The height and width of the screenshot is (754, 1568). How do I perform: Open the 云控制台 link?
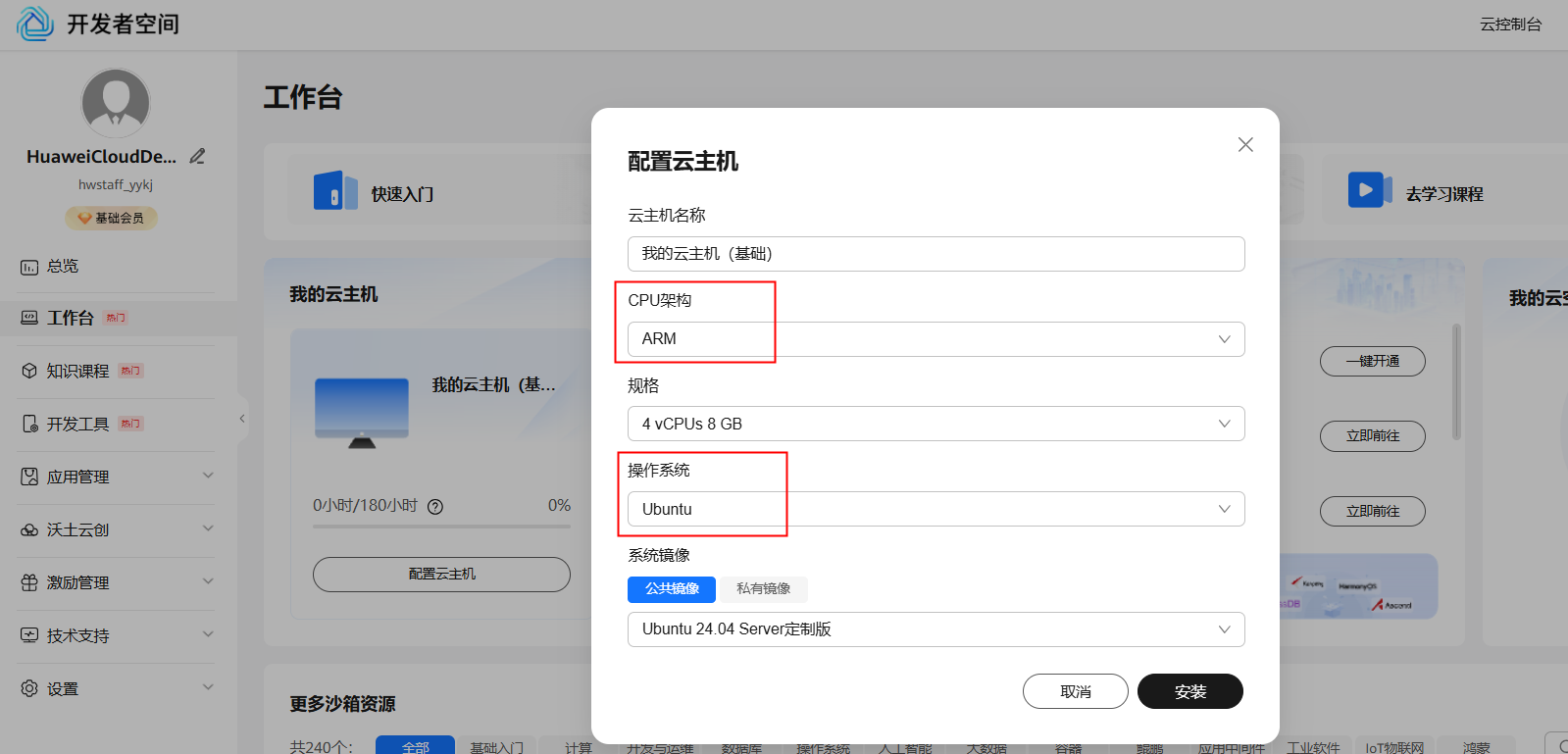(x=1510, y=25)
